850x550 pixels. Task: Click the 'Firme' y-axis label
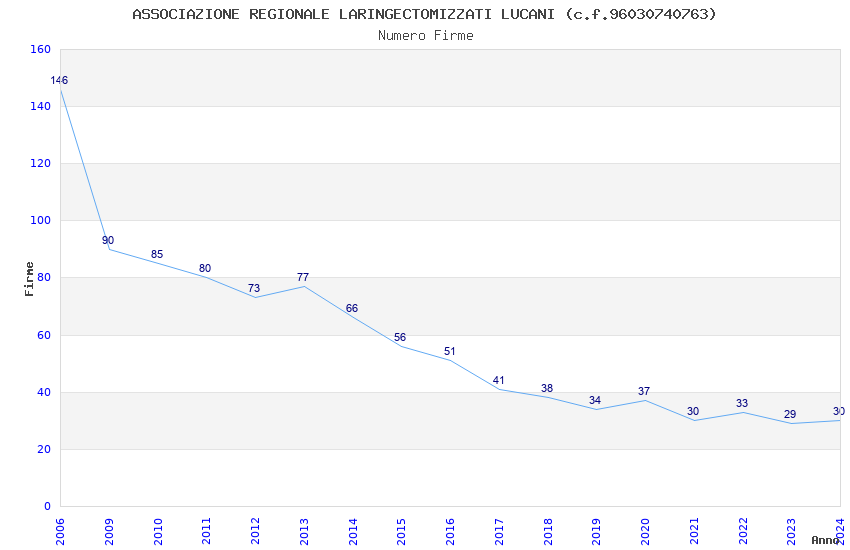[x=29, y=279]
